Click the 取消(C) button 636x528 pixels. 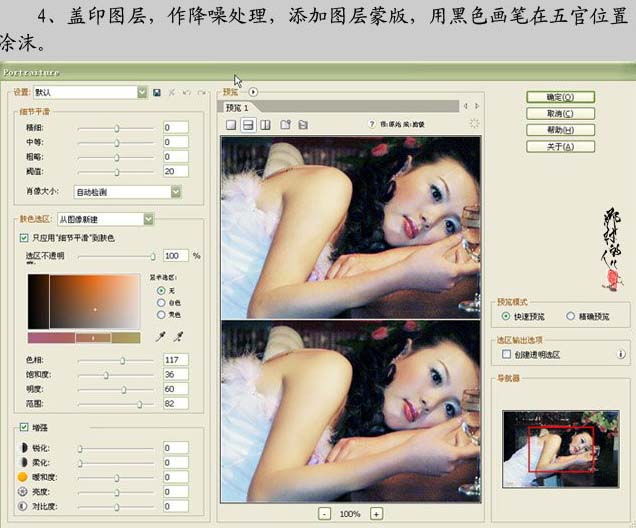pos(560,114)
